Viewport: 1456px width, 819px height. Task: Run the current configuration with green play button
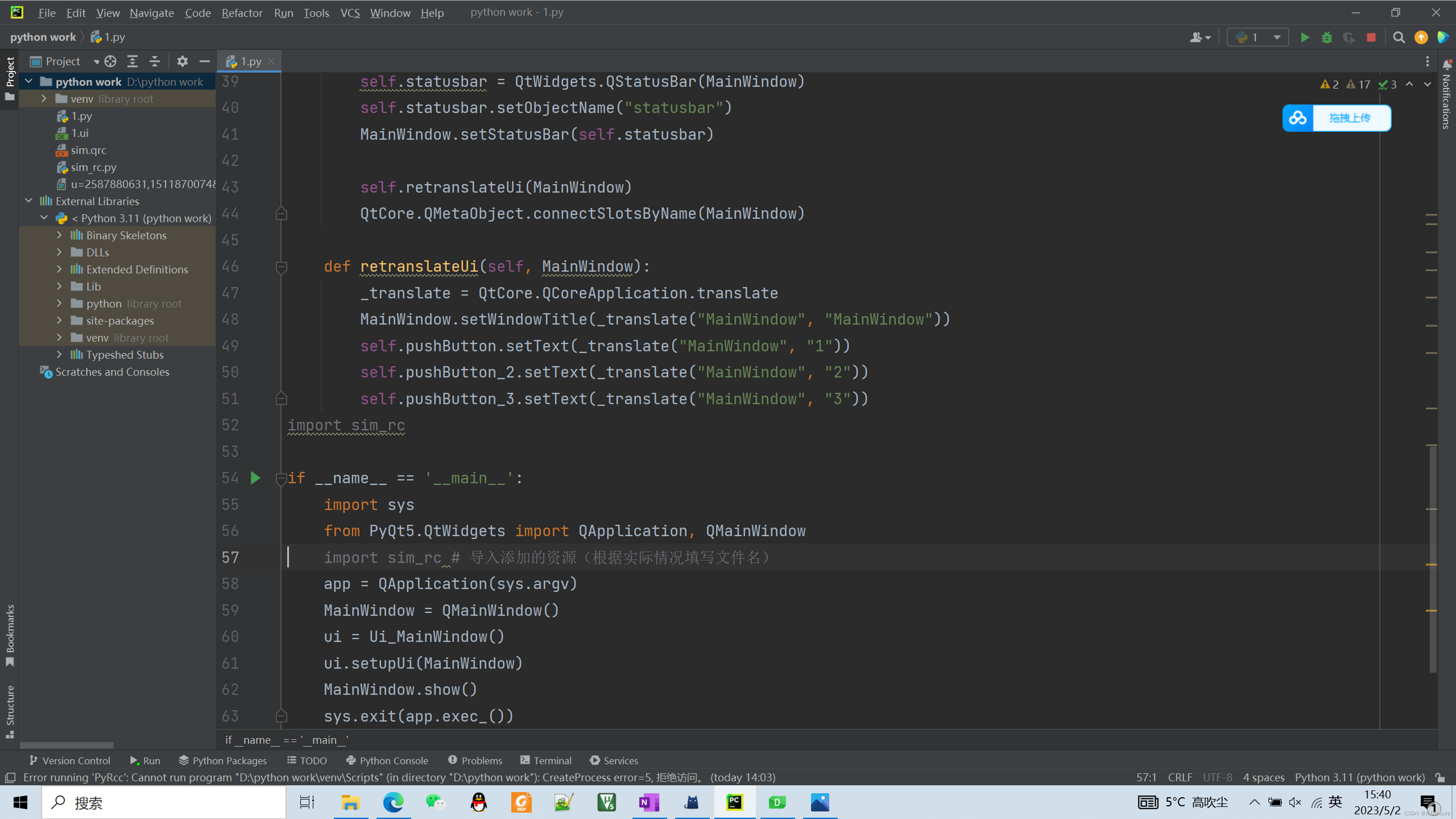pyautogui.click(x=1304, y=37)
